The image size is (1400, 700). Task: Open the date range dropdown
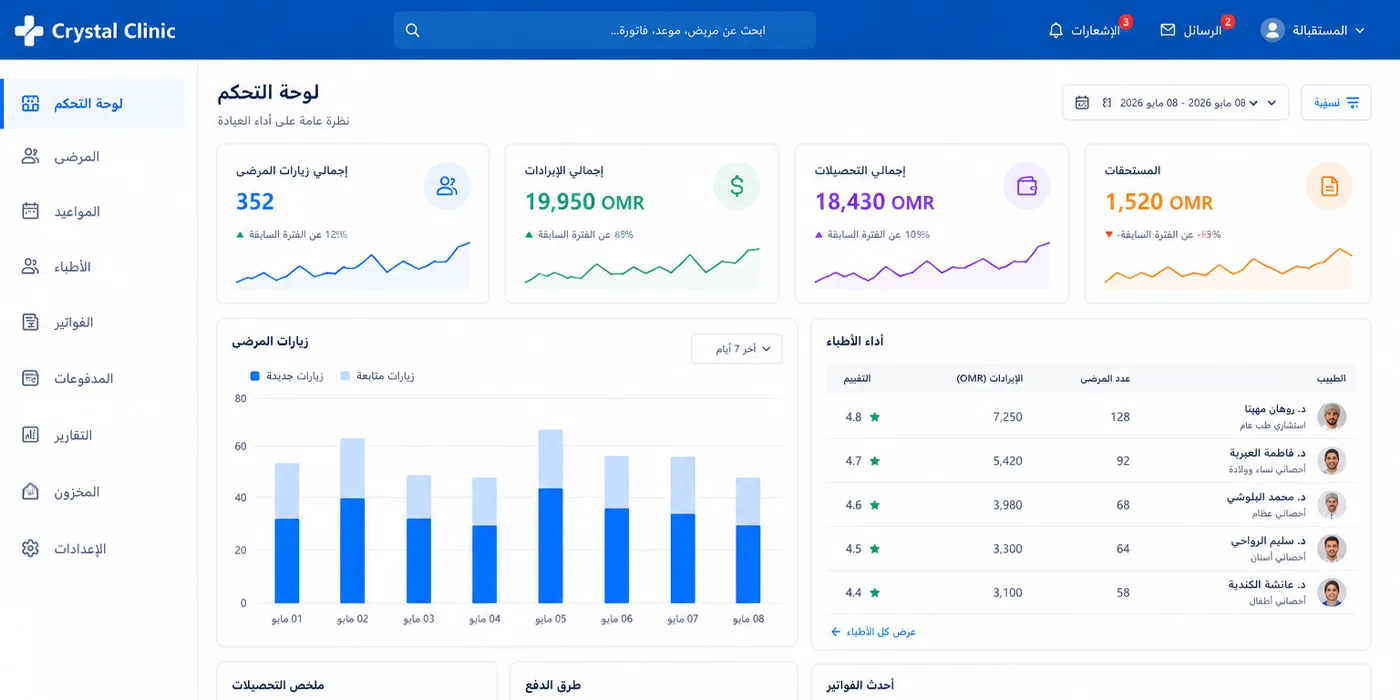pos(1175,103)
